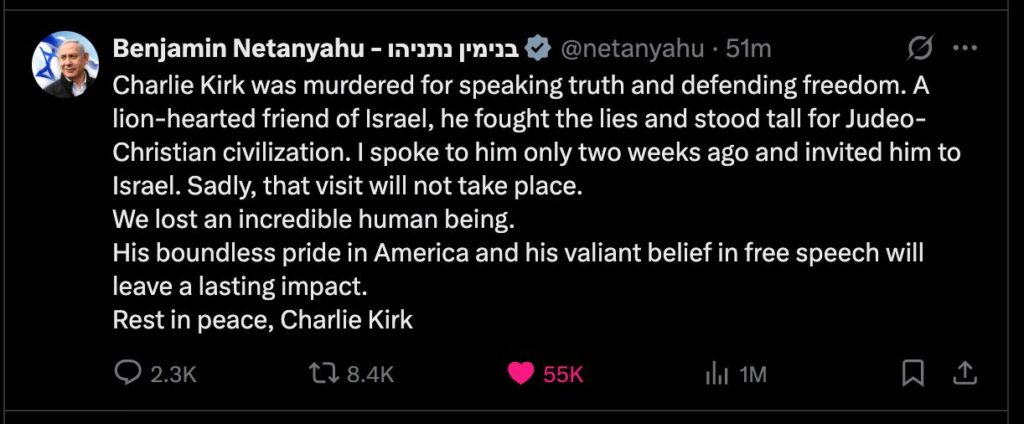
Task: Click the 55K likes count
Action: (563, 374)
